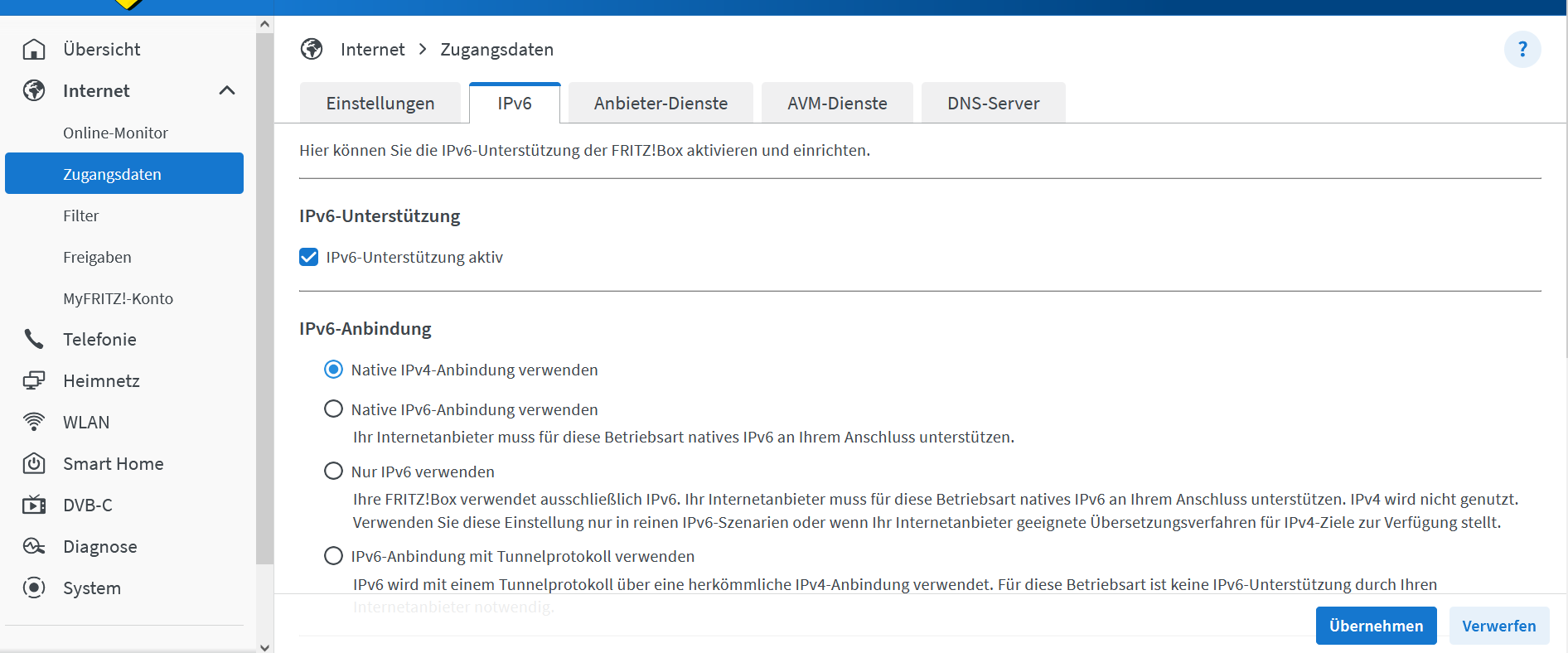This screenshot has height=653, width=1568.
Task: Click the Smart Home icon
Action: point(34,463)
